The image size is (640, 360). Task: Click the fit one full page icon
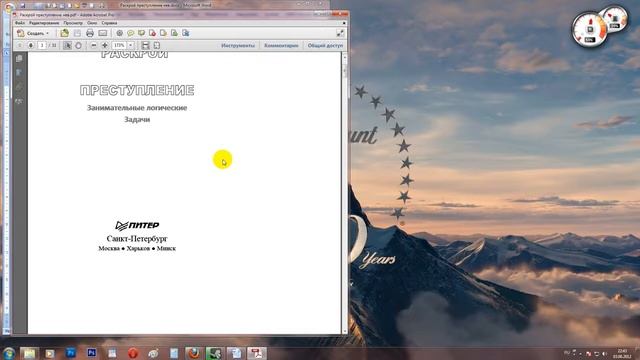pos(157,45)
